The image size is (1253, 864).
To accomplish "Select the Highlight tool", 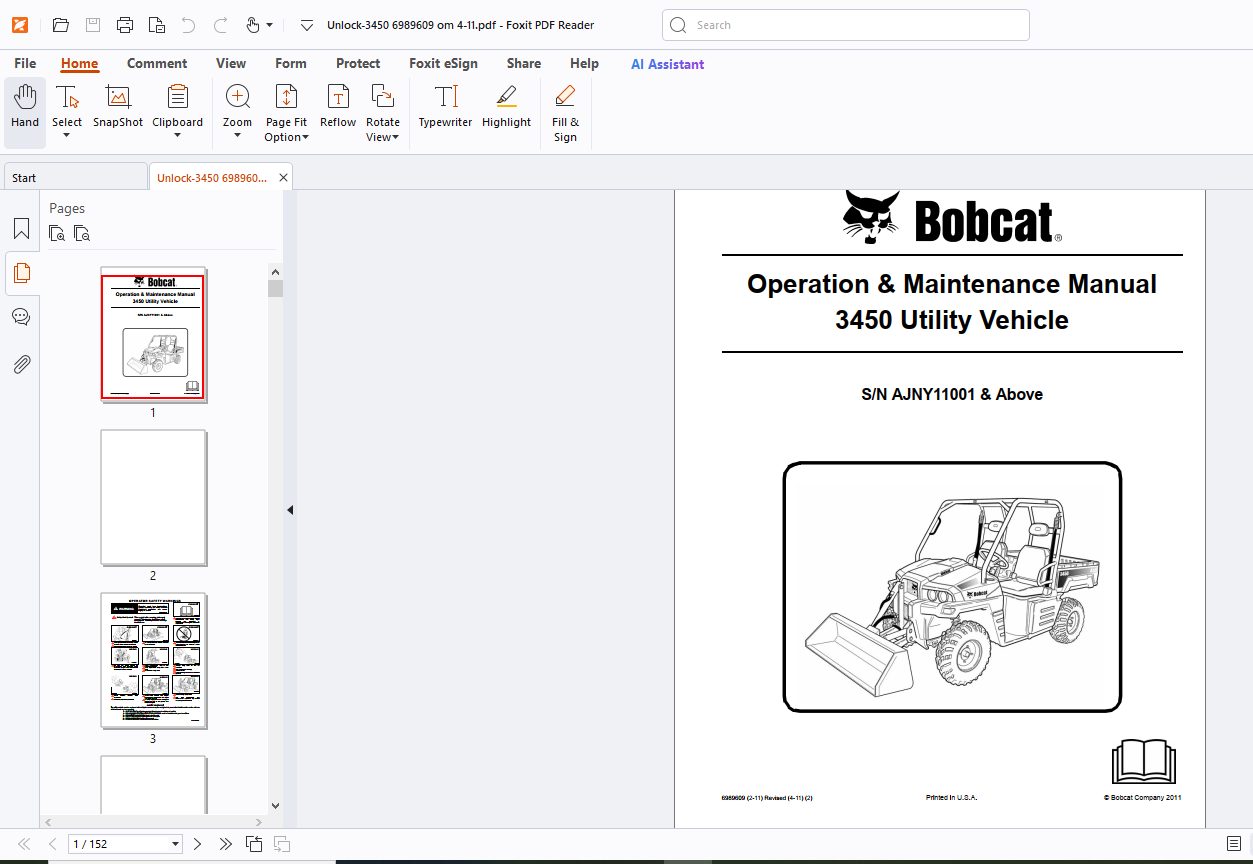I will pyautogui.click(x=506, y=105).
